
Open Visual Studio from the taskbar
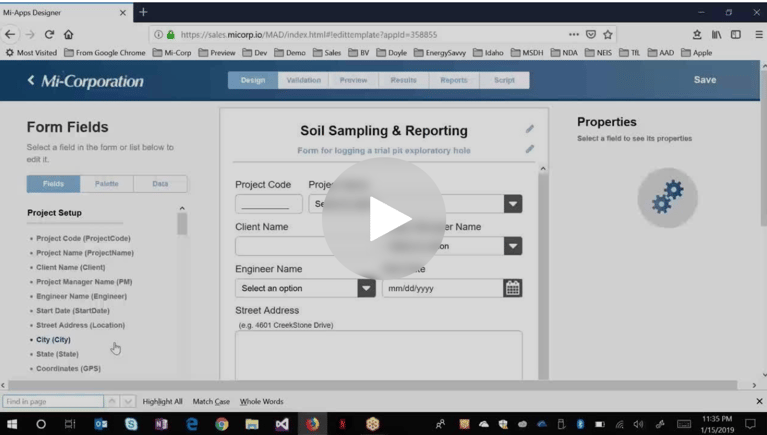click(x=282, y=424)
